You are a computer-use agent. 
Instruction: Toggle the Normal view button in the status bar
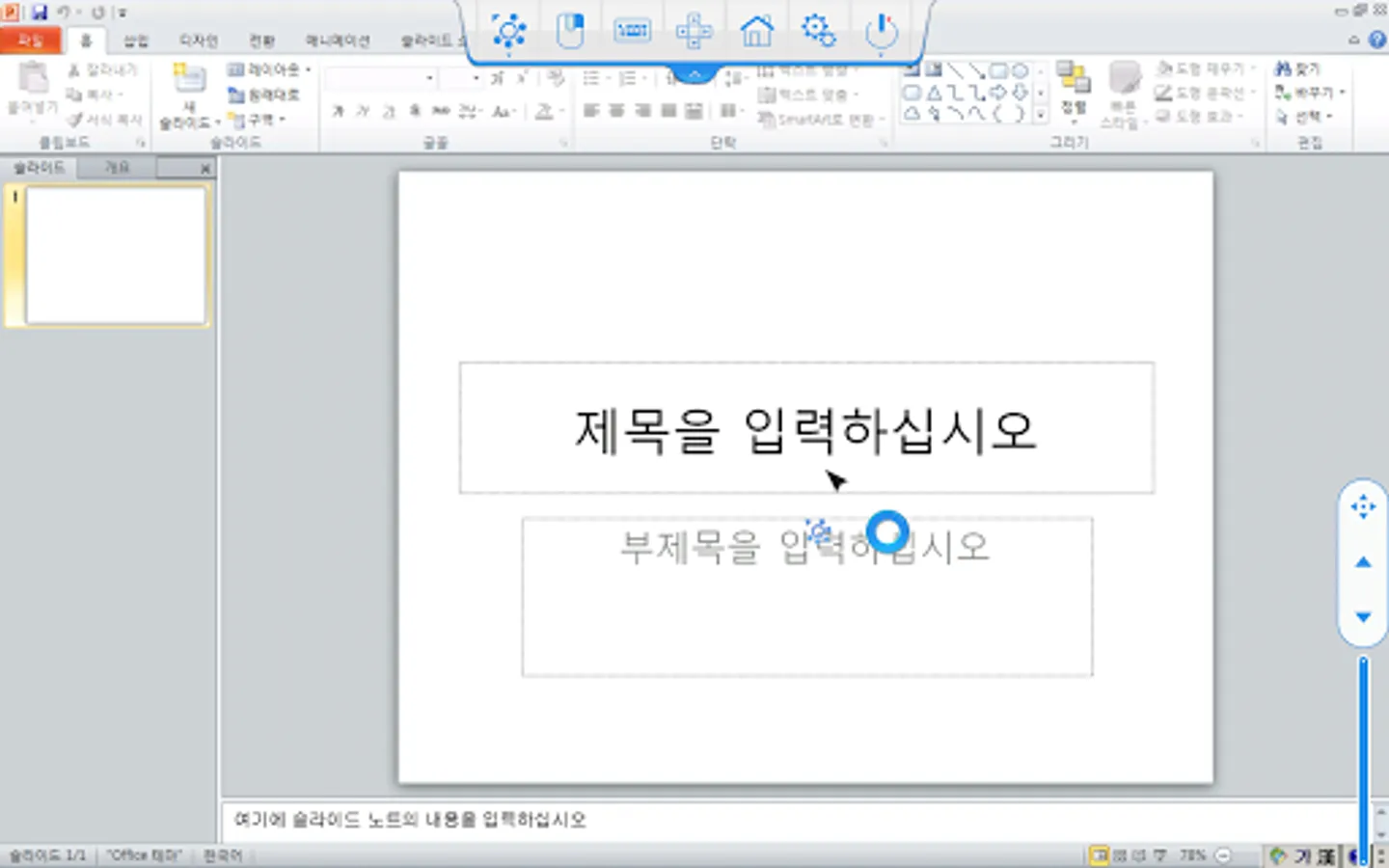(x=1099, y=855)
